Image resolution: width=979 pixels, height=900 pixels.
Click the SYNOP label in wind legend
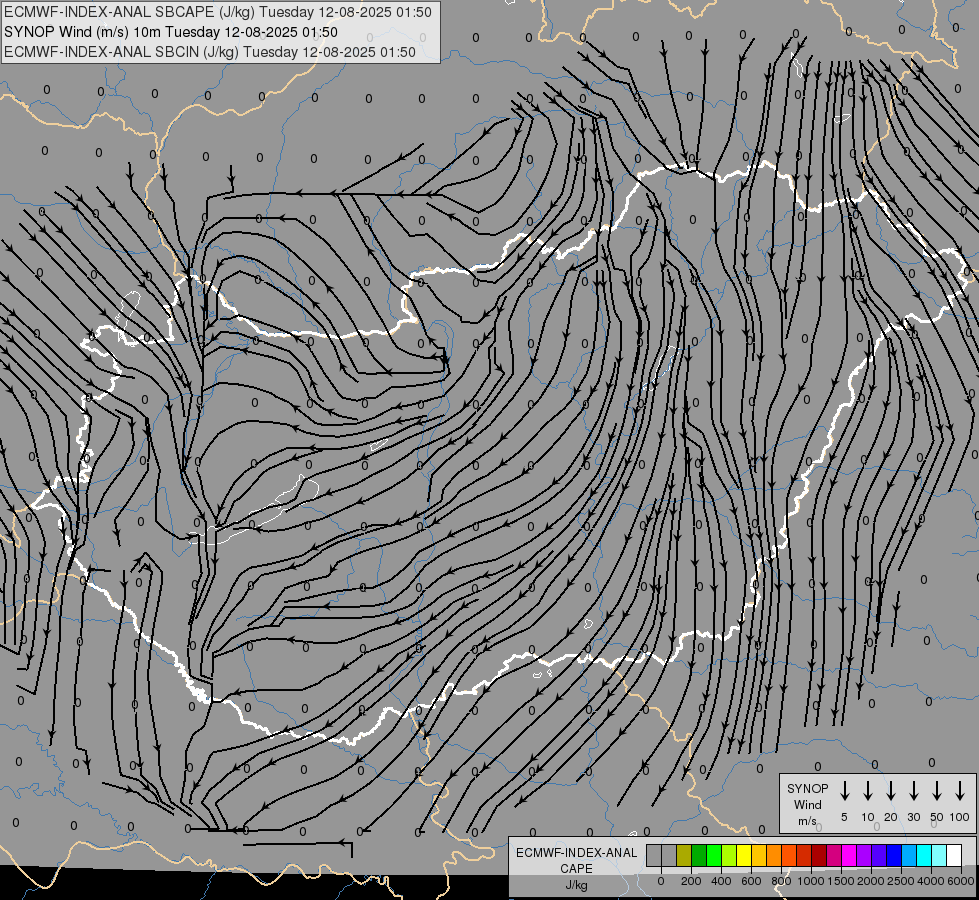pos(808,789)
